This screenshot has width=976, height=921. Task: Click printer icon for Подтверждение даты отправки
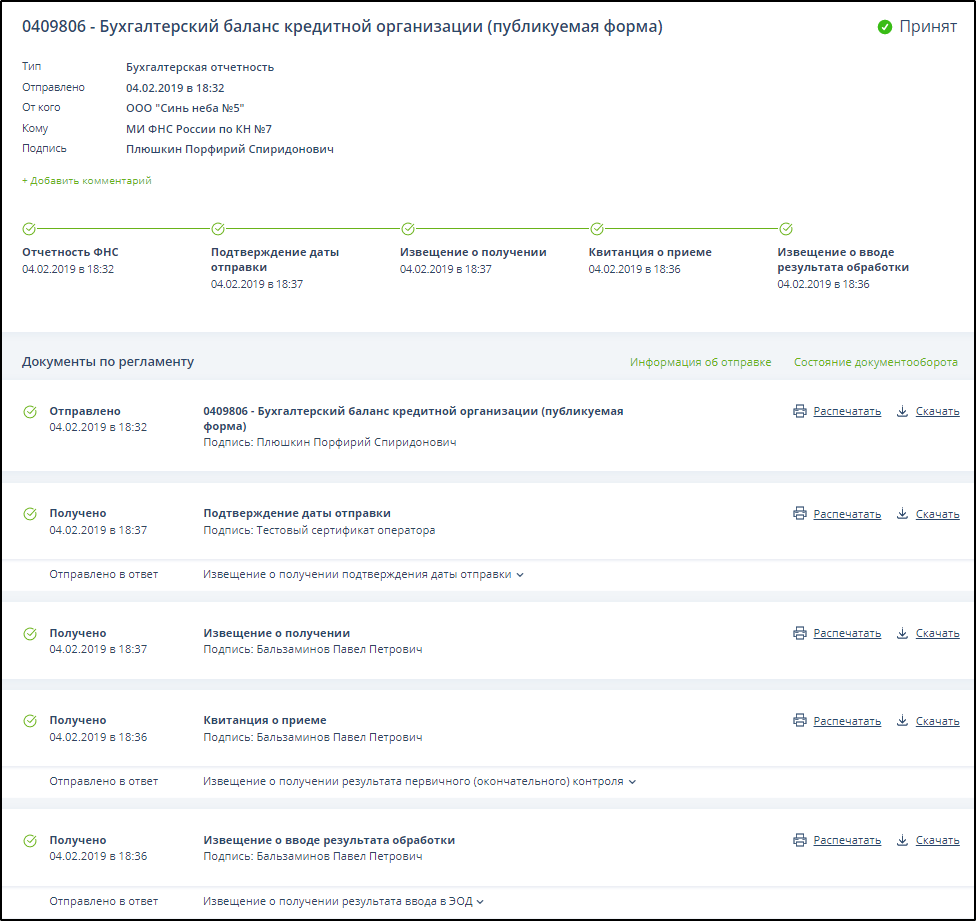[x=799, y=513]
